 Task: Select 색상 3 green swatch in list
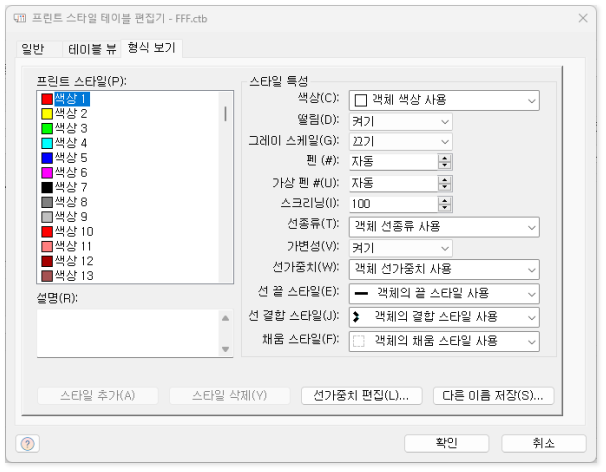coord(47,128)
